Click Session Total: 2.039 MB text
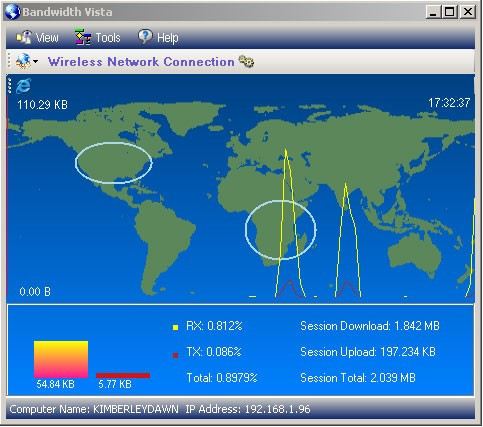This screenshot has width=483, height=427. pos(358,378)
